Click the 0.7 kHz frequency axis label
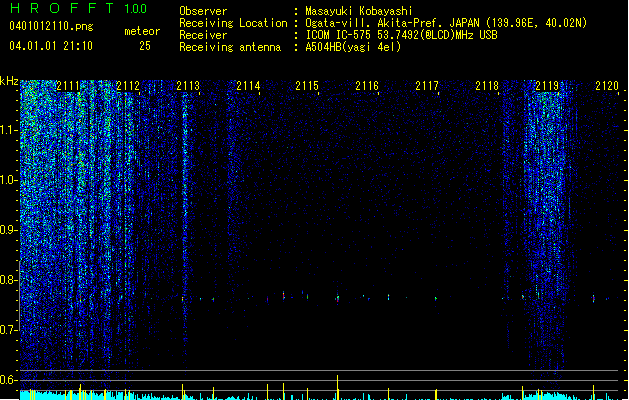This screenshot has width=629, height=400. click(9, 330)
